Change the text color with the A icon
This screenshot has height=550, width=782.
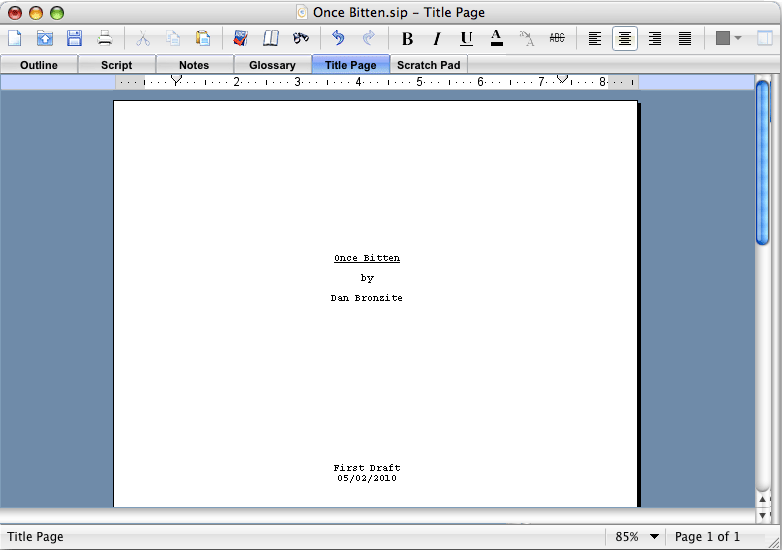496,38
